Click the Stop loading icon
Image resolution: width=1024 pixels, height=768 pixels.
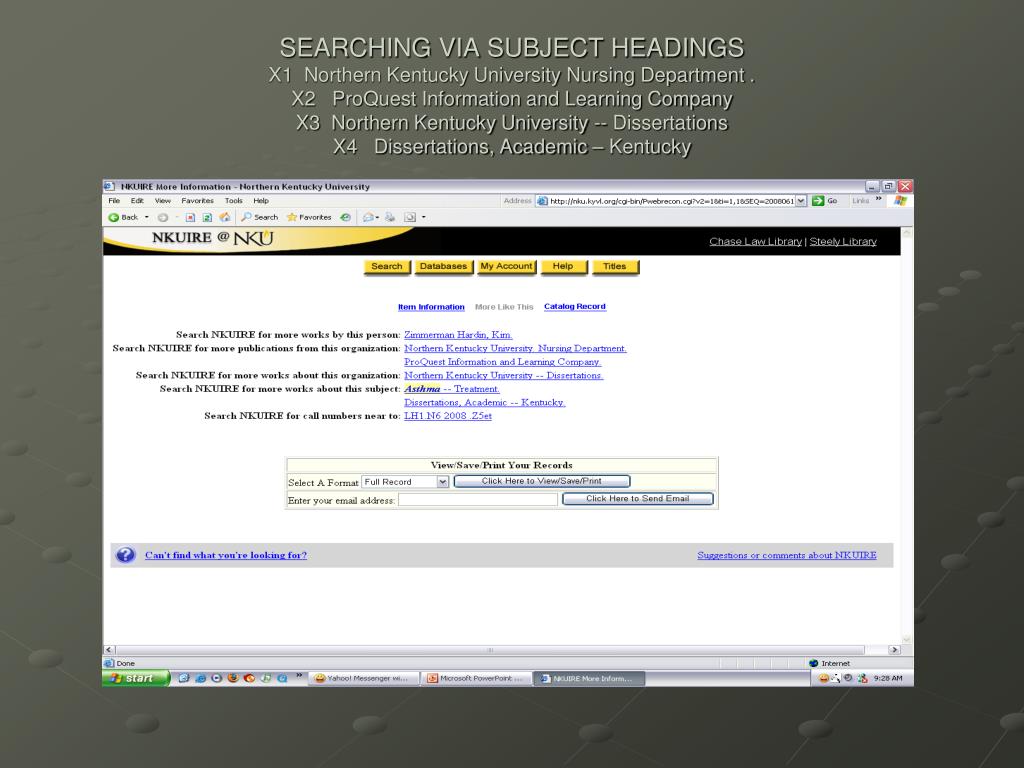[x=190, y=217]
